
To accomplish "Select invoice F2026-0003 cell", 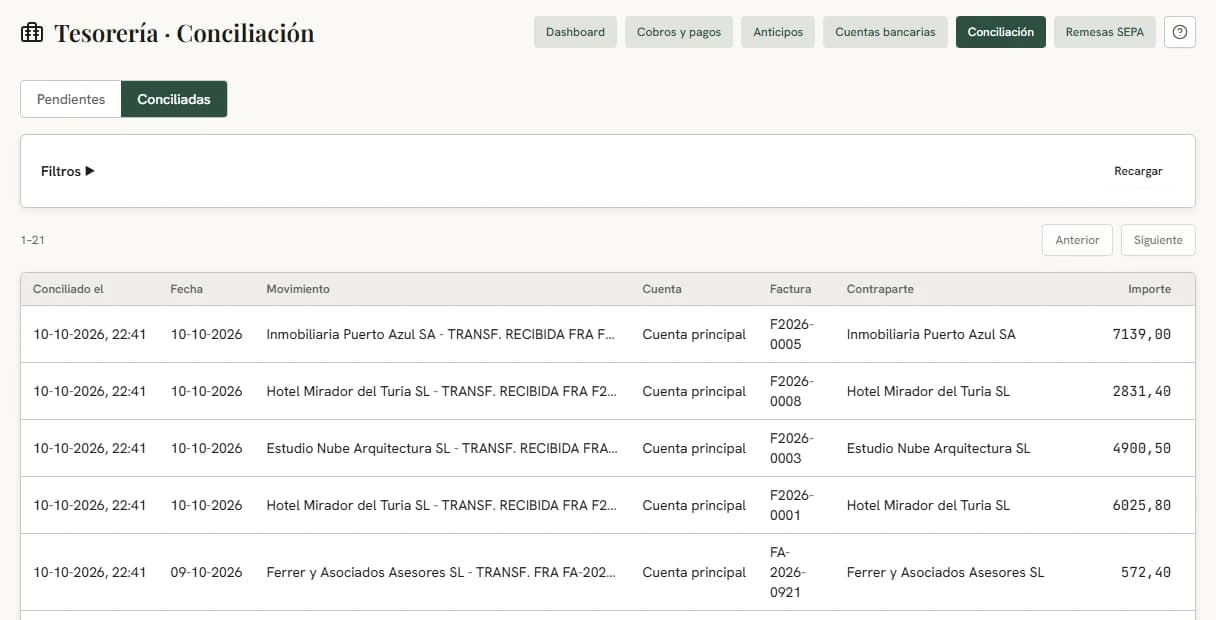I will tap(792, 448).
